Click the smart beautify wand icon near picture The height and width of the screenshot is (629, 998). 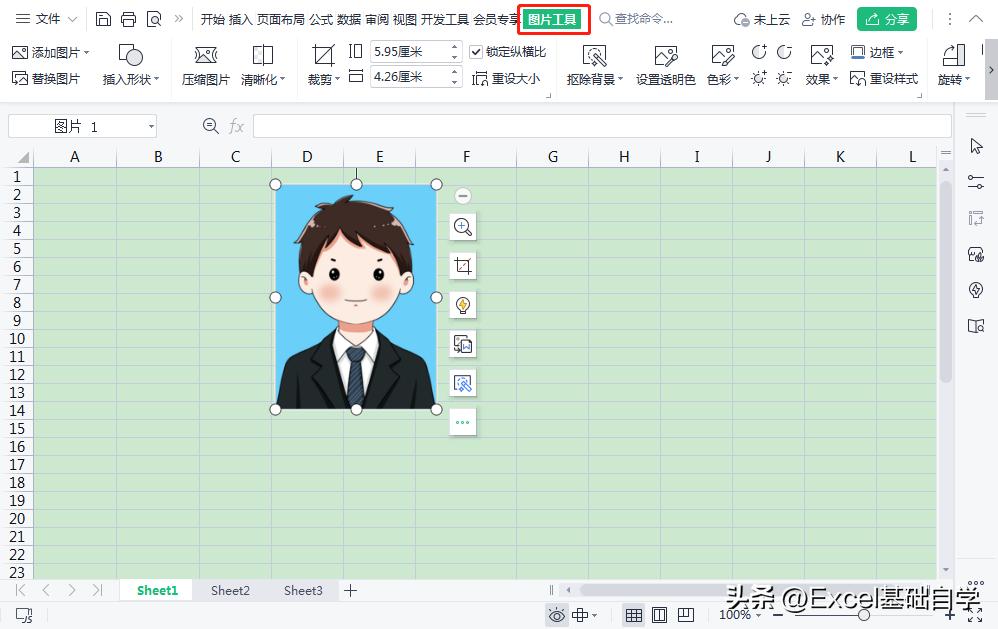(x=462, y=304)
